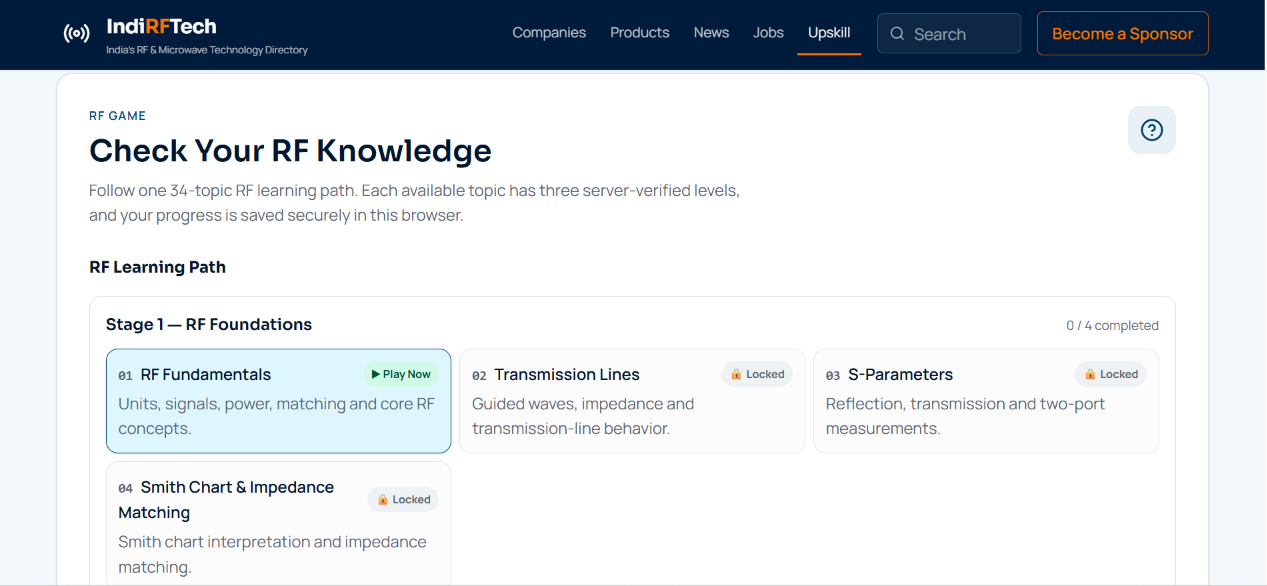The image size is (1267, 586).
Task: Open the Products nav item
Action: tap(640, 33)
